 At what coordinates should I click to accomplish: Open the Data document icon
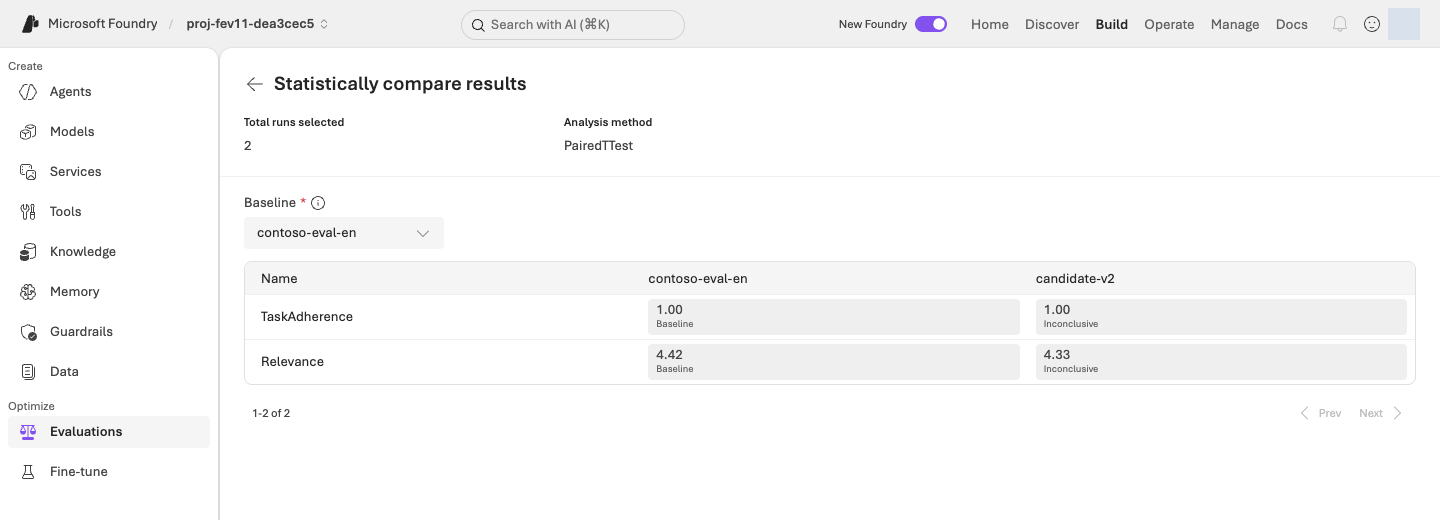click(29, 372)
